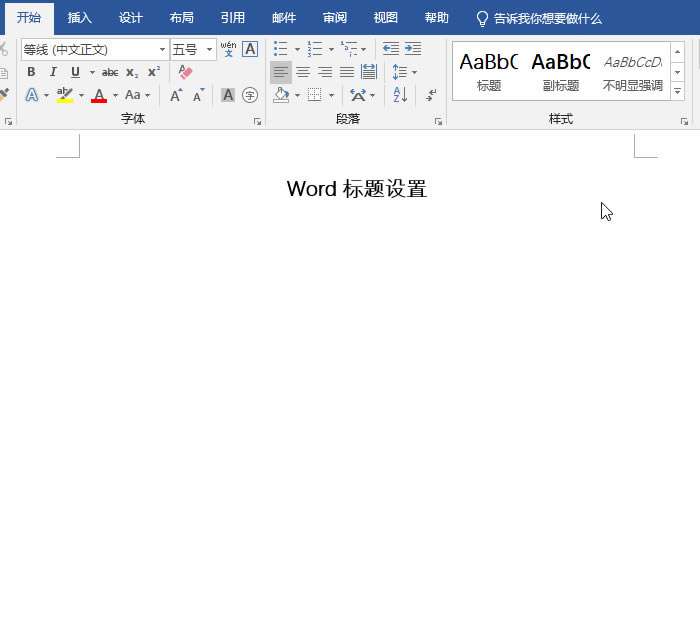Click the sort A-Z icon

pyautogui.click(x=400, y=95)
